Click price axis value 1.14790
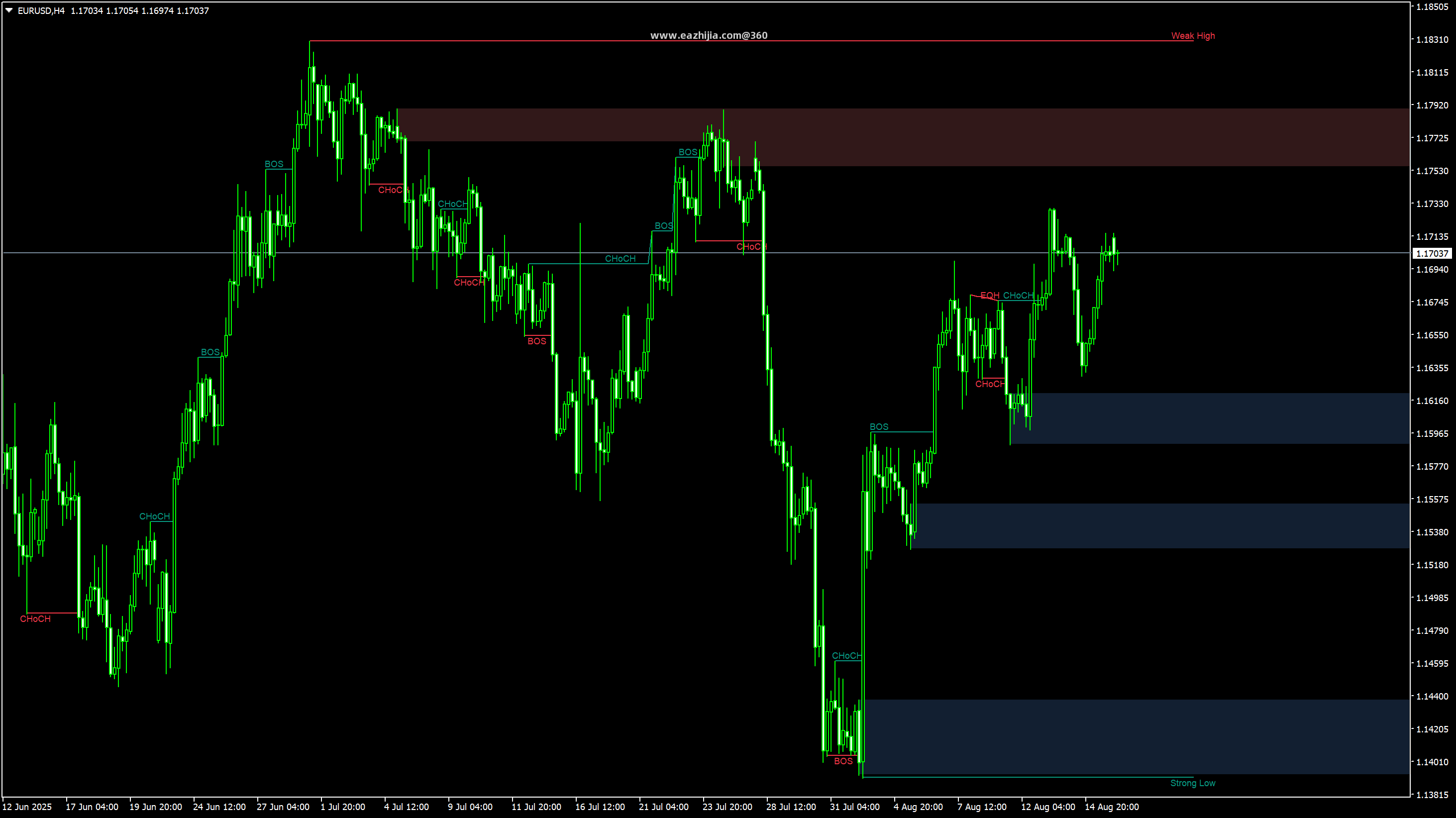The image size is (1456, 818). [1432, 630]
